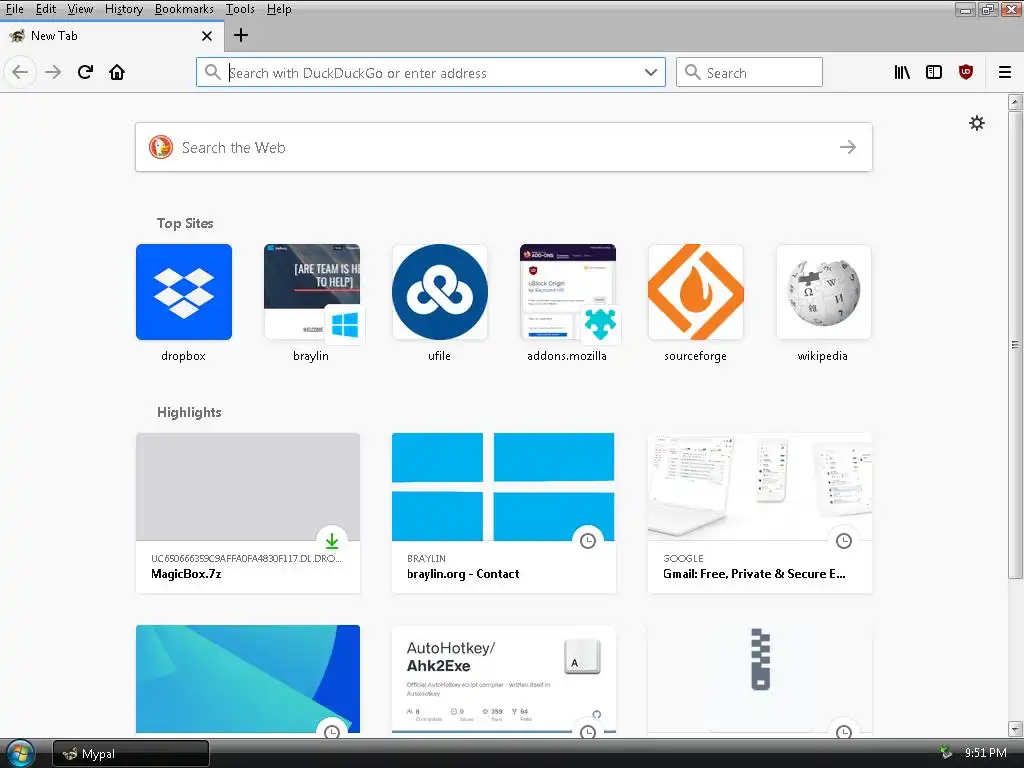The width and height of the screenshot is (1024, 768).
Task: Open the History menu
Action: (123, 8)
